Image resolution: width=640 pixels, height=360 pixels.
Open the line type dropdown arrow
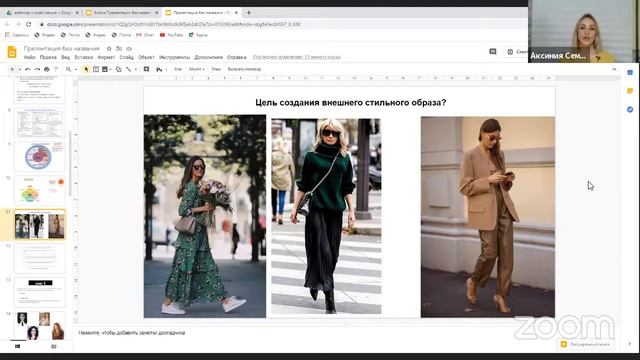click(x=136, y=69)
